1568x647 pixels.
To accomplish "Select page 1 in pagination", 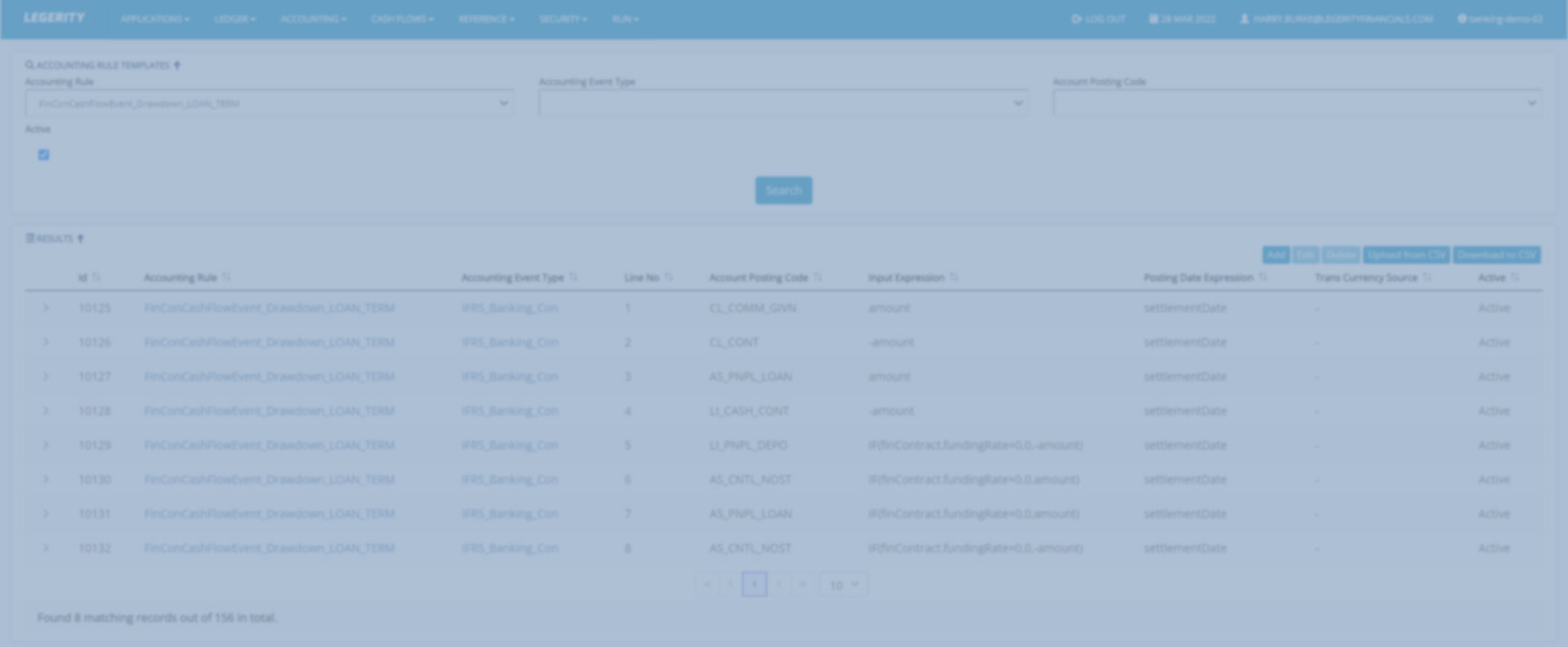I will (755, 584).
